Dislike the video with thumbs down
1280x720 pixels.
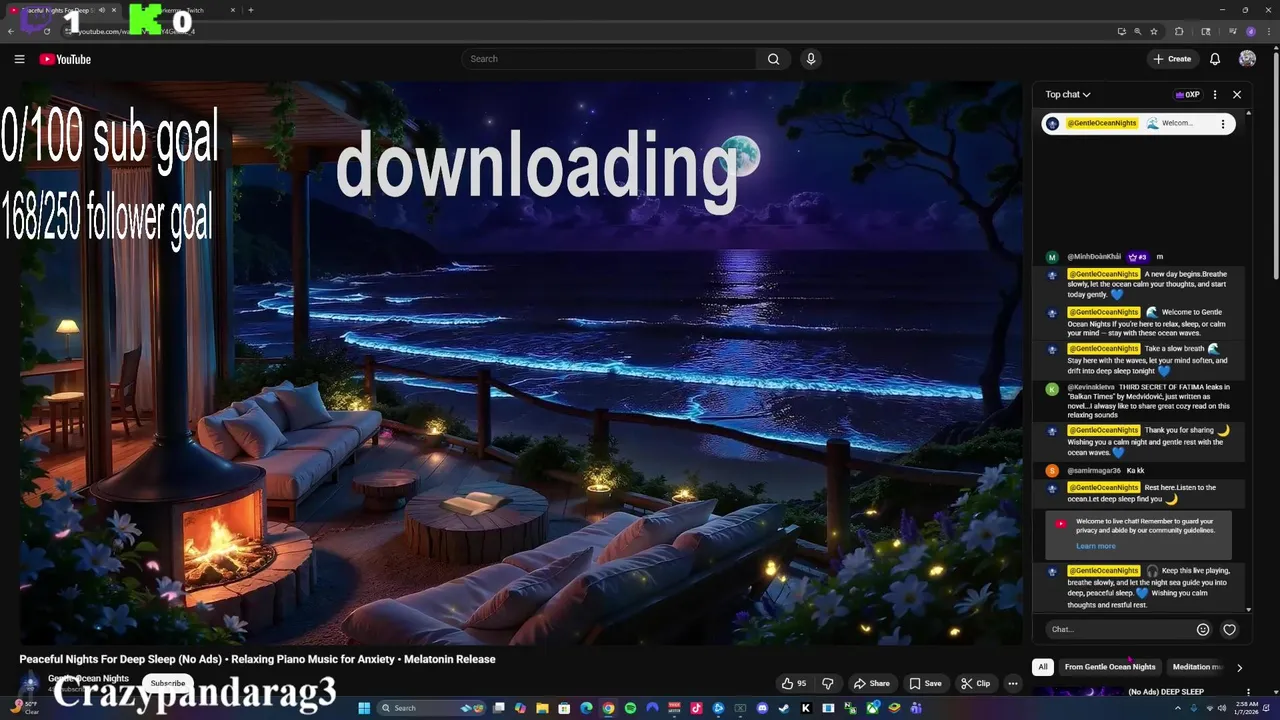coord(827,684)
